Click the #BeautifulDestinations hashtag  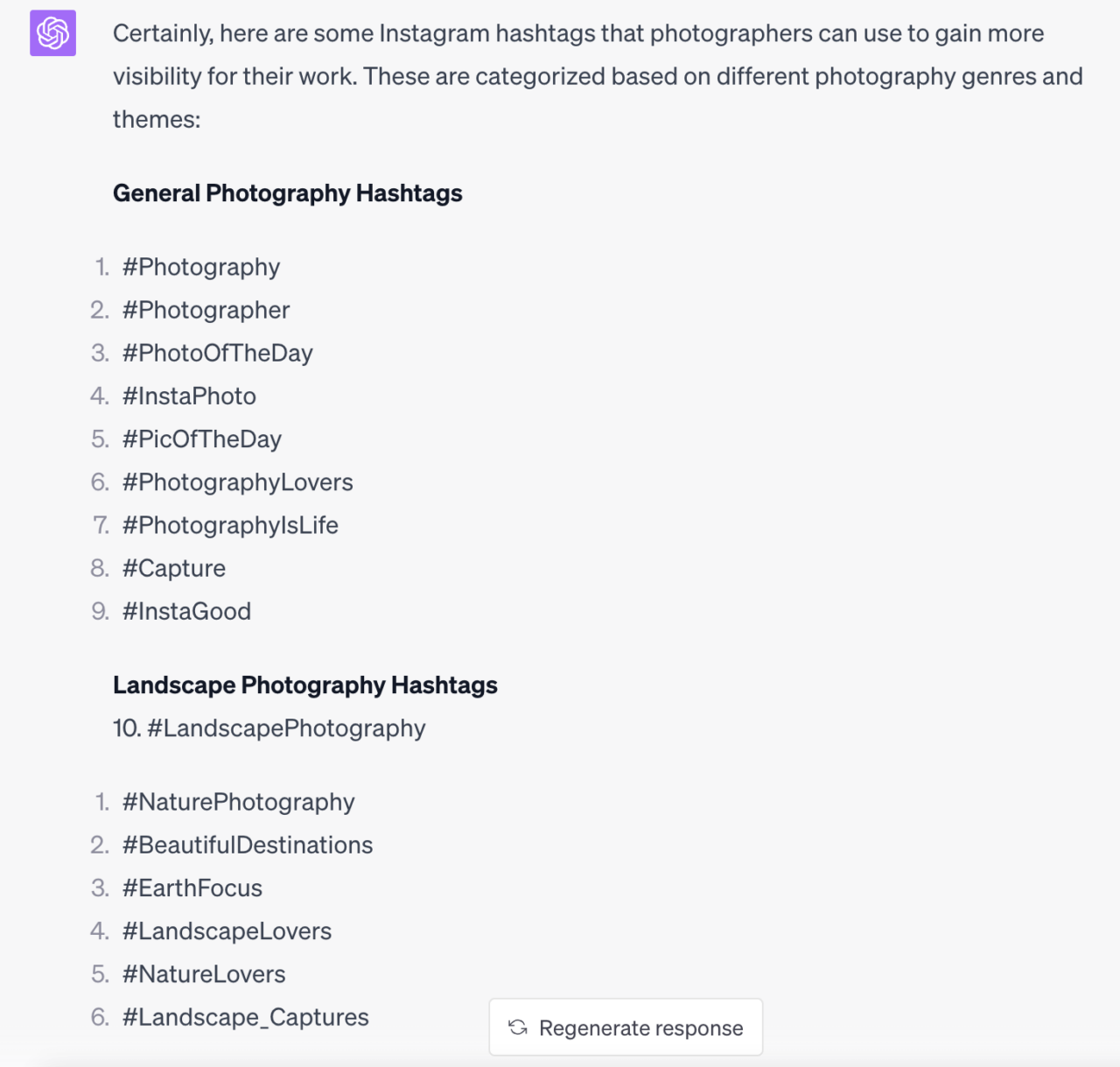pos(248,845)
